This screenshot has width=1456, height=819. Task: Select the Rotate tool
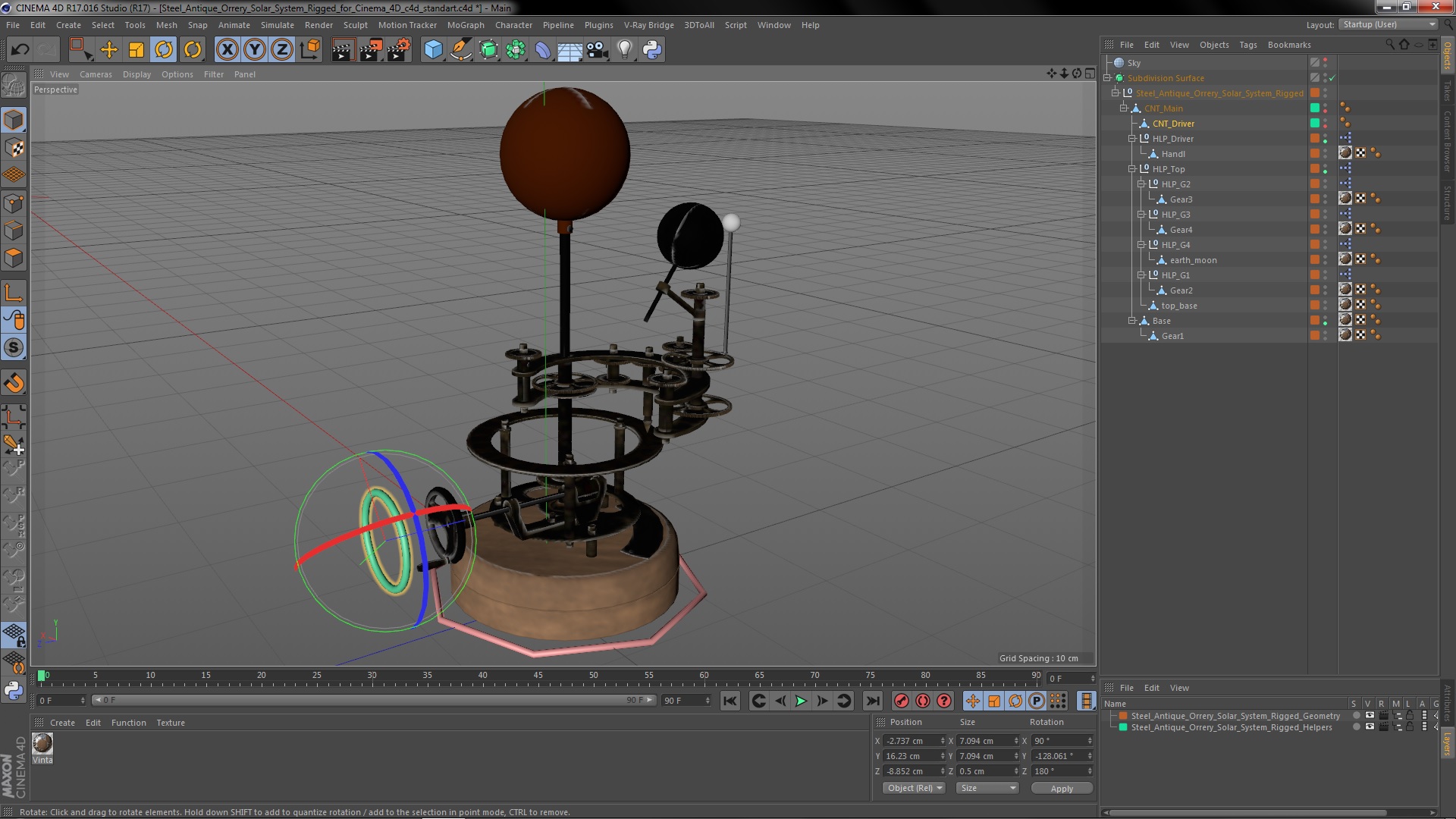[164, 50]
